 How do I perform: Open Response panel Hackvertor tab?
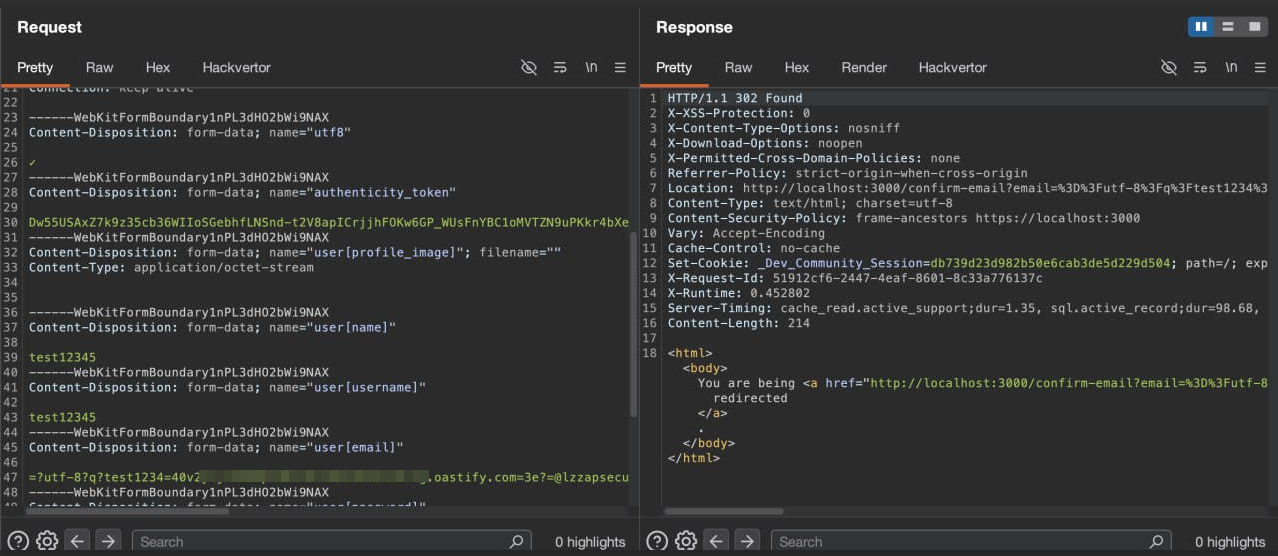(x=953, y=67)
